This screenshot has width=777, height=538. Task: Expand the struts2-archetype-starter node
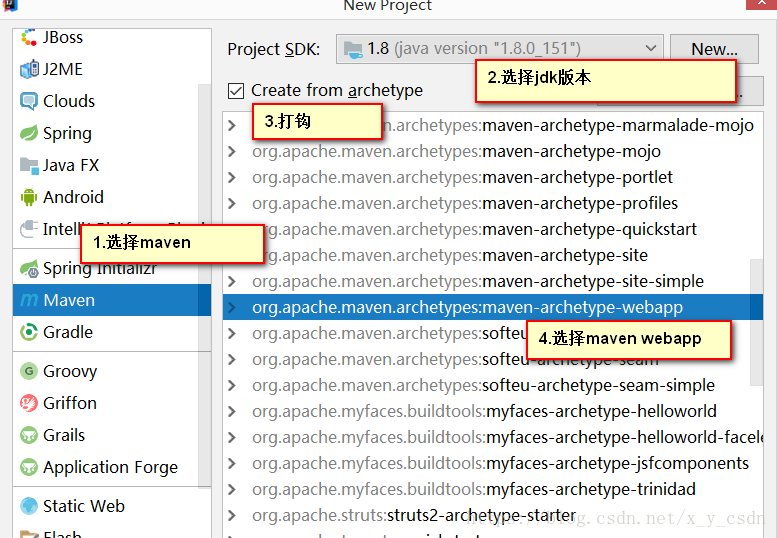point(232,516)
